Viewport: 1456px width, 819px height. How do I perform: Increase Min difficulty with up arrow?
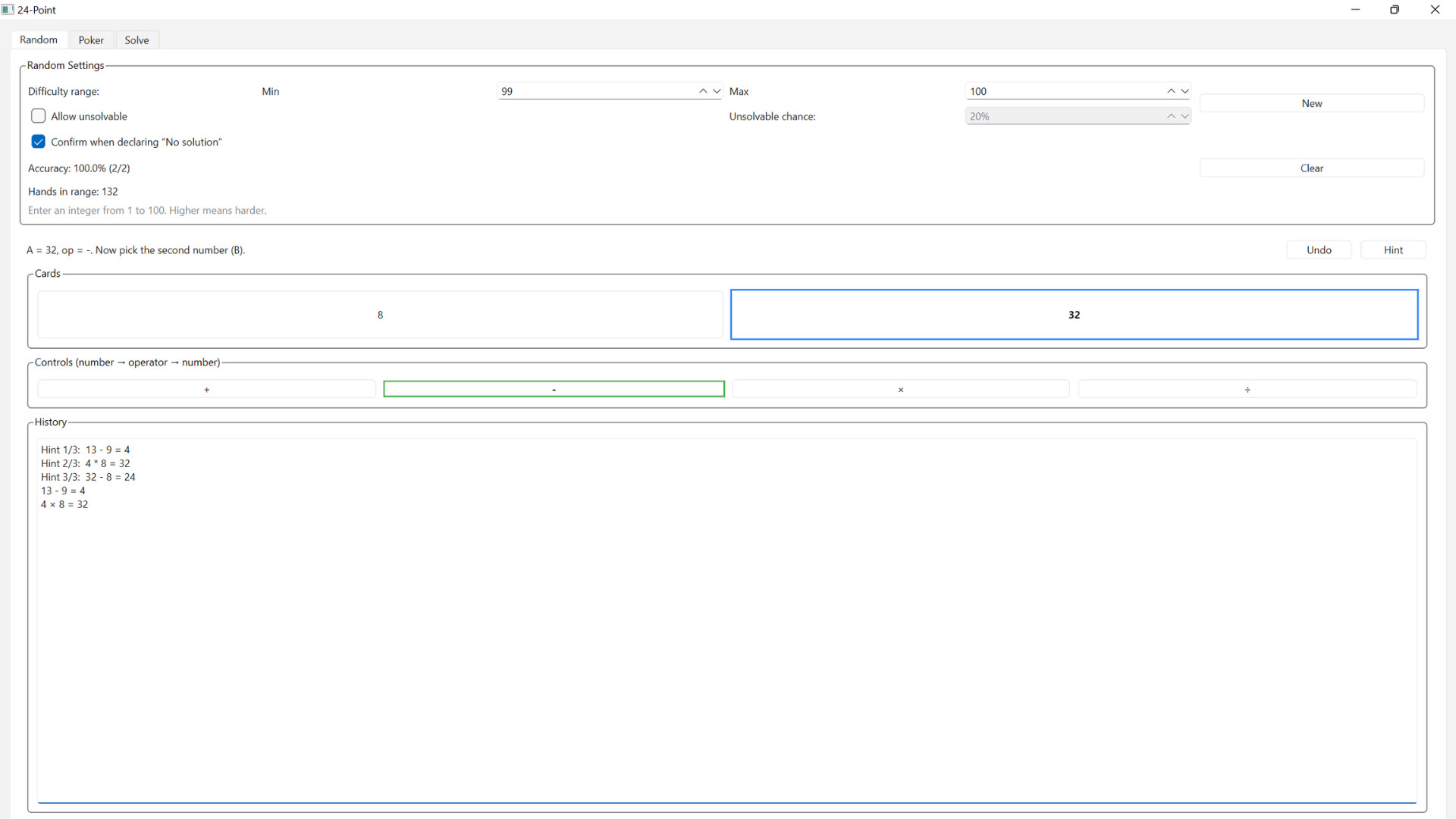coord(703,91)
